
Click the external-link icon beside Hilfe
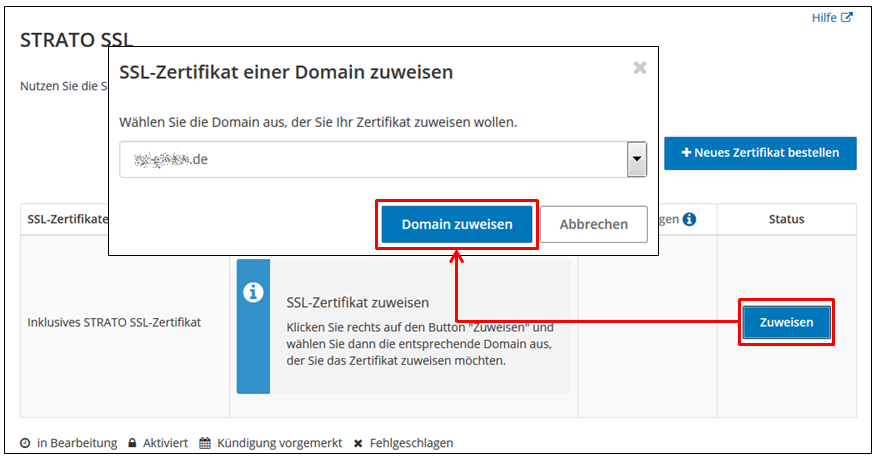[847, 17]
